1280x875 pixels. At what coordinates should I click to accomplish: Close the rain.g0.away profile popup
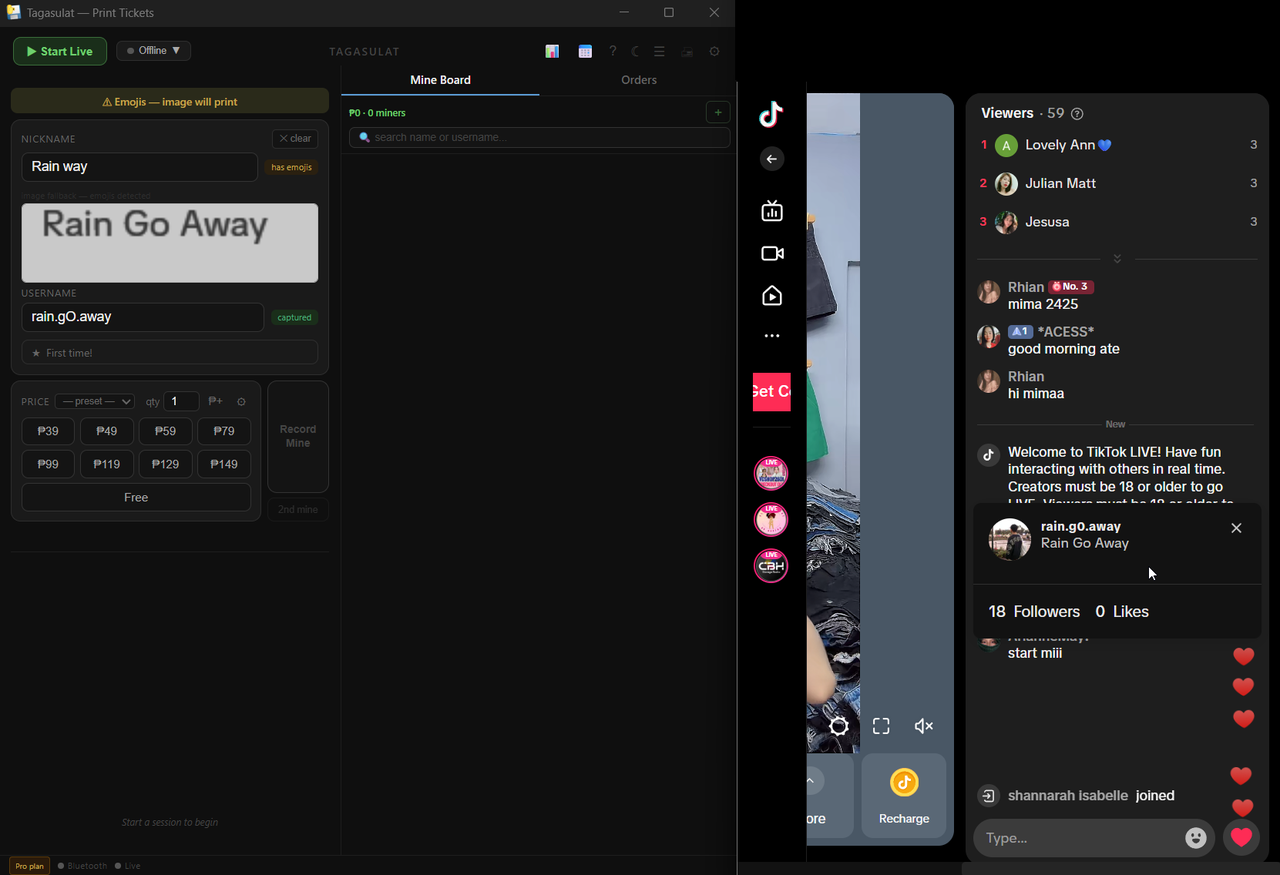[1236, 528]
